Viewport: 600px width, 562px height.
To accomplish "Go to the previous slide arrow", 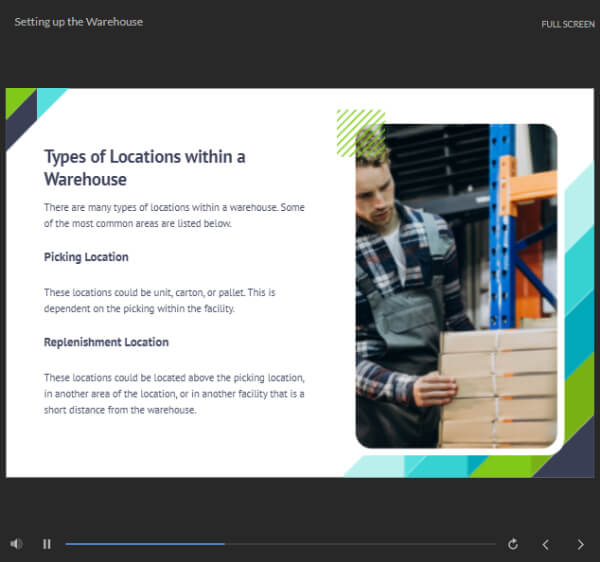I will (x=545, y=544).
